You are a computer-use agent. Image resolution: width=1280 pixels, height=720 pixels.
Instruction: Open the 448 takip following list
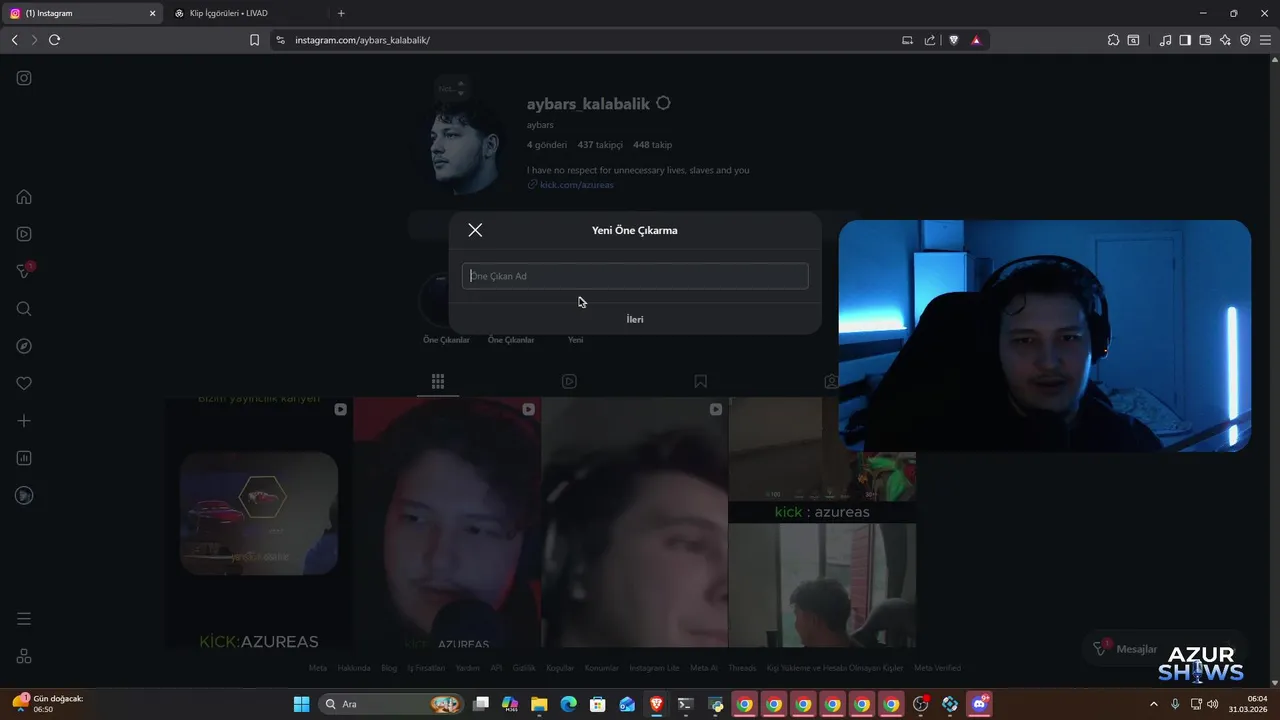(x=652, y=145)
